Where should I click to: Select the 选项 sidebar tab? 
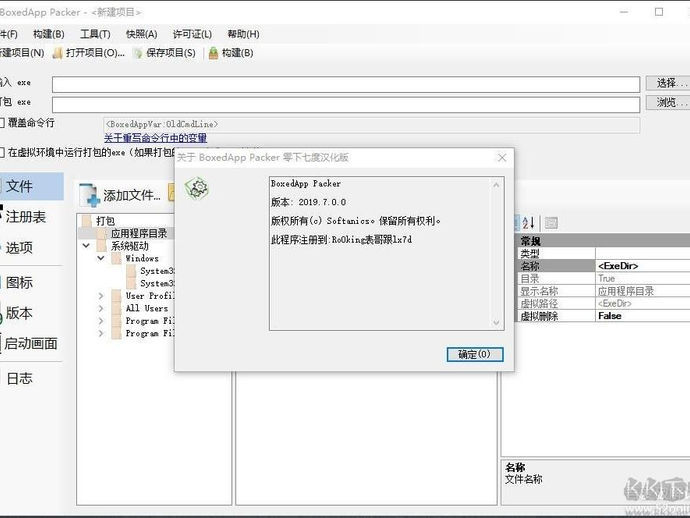tap(19, 247)
